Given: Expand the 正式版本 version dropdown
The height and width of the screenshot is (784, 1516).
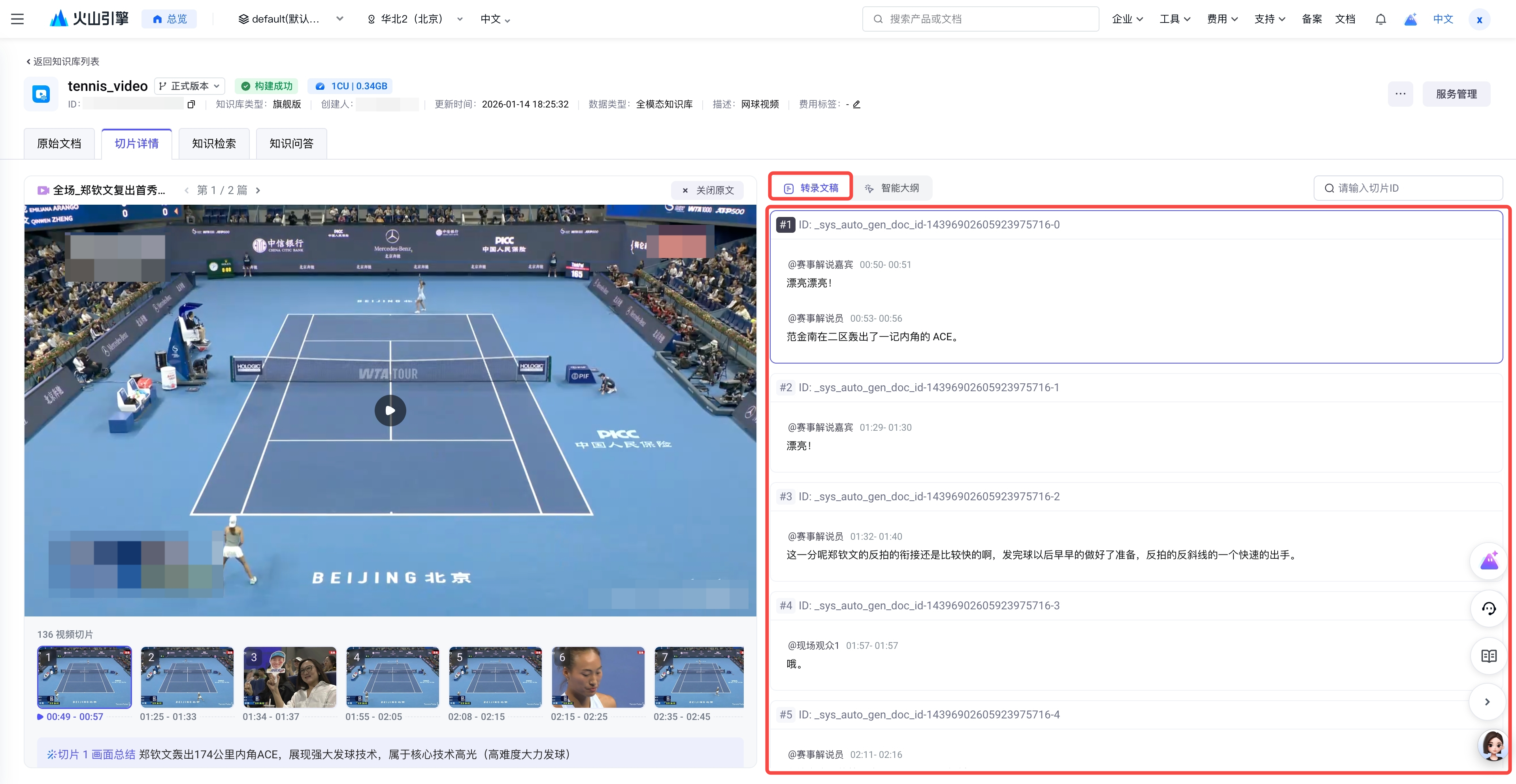Looking at the screenshot, I should coord(190,86).
